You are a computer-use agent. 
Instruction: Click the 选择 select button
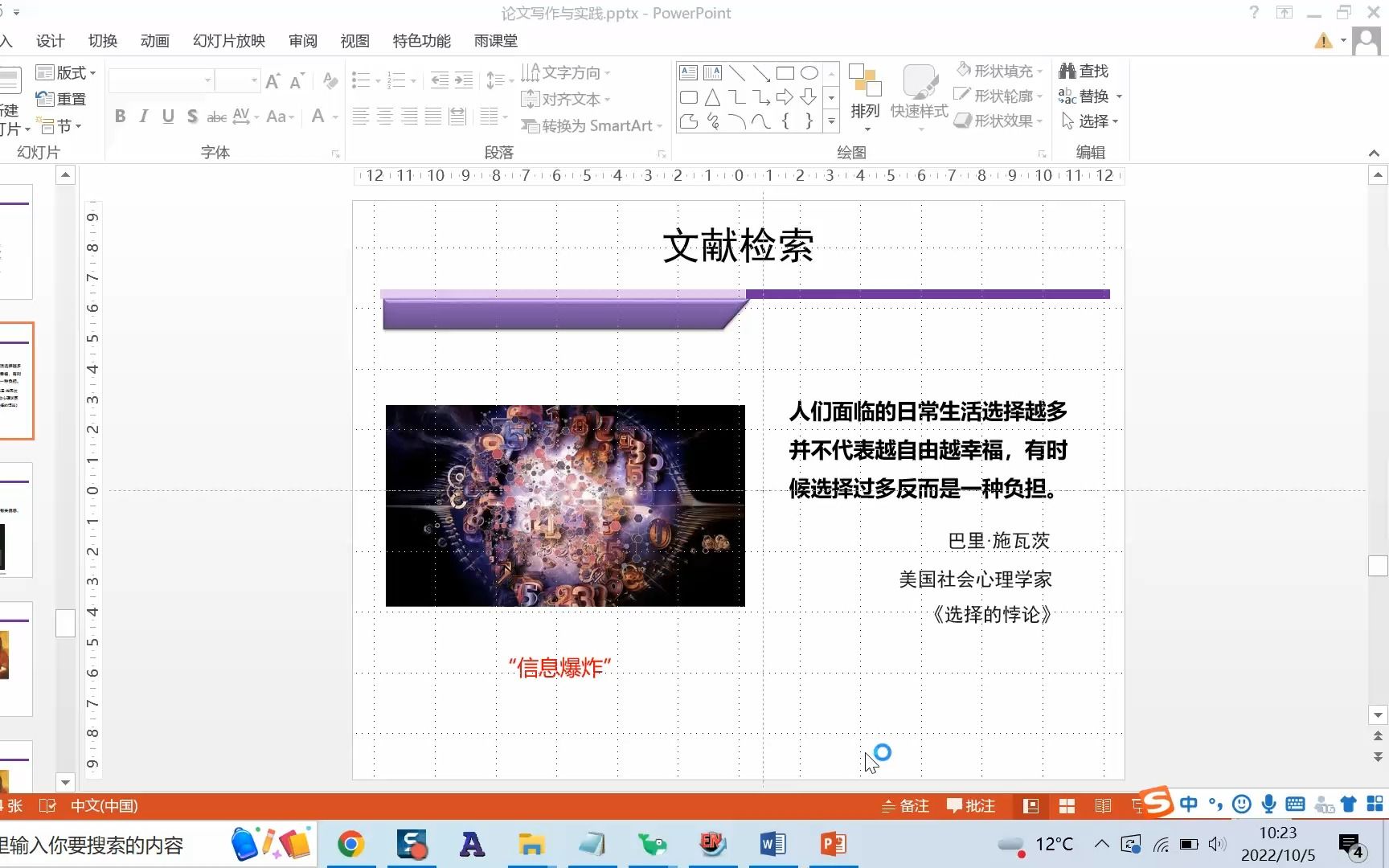(1090, 121)
